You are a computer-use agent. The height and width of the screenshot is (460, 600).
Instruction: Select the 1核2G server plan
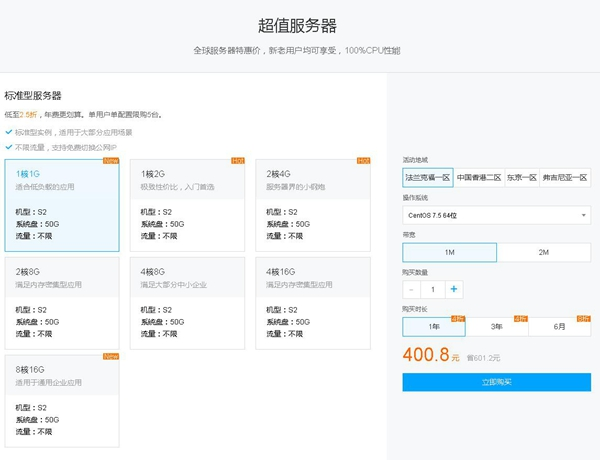[x=187, y=203]
